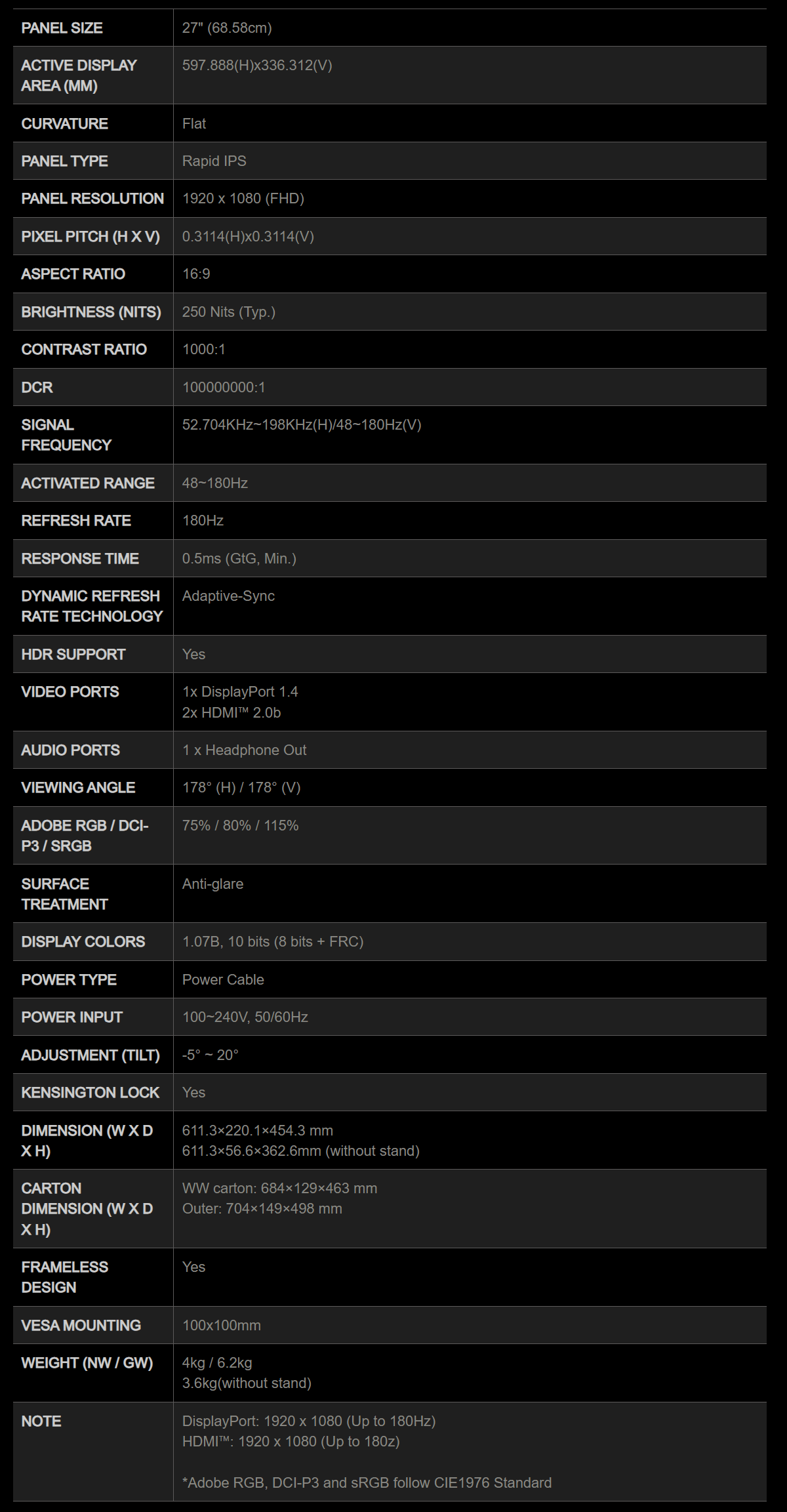
Task: Select the Adaptive-Sync value text
Action: [228, 596]
